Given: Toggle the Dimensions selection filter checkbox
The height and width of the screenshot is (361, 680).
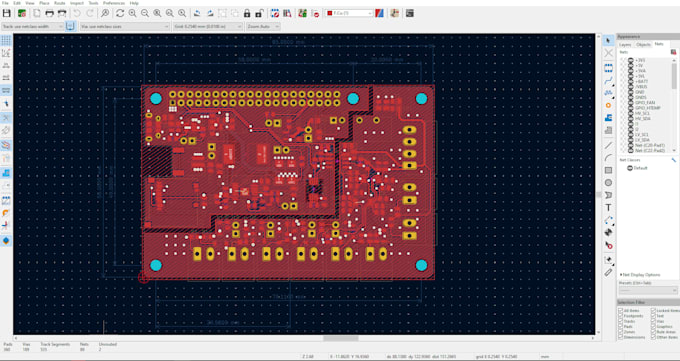Looking at the screenshot, I should [621, 337].
